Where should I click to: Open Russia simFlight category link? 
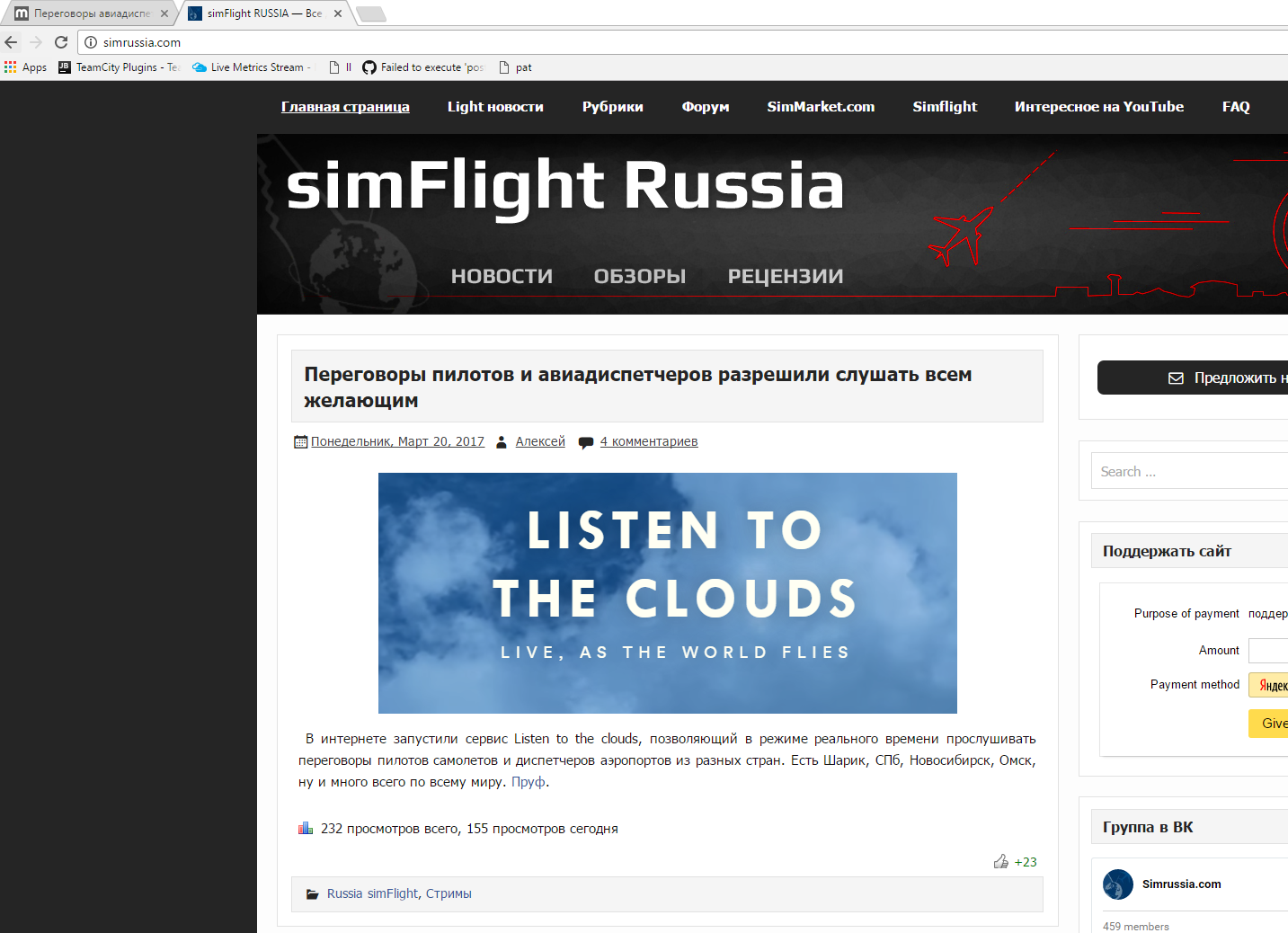(372, 893)
